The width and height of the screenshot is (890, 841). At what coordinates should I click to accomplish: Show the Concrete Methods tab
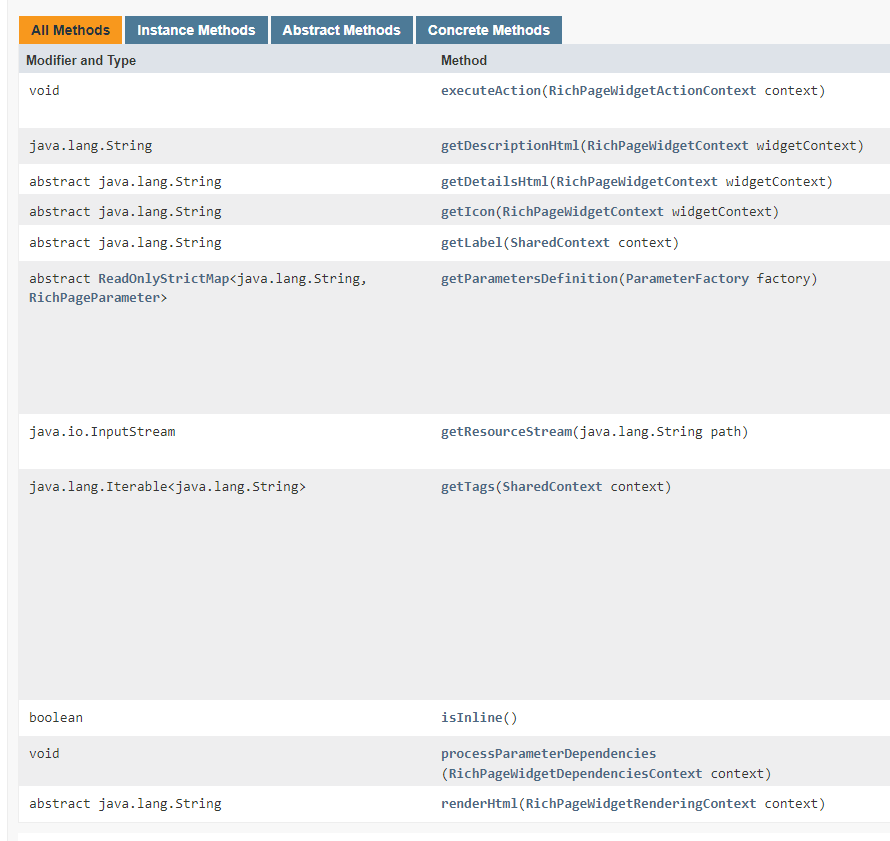pos(488,30)
